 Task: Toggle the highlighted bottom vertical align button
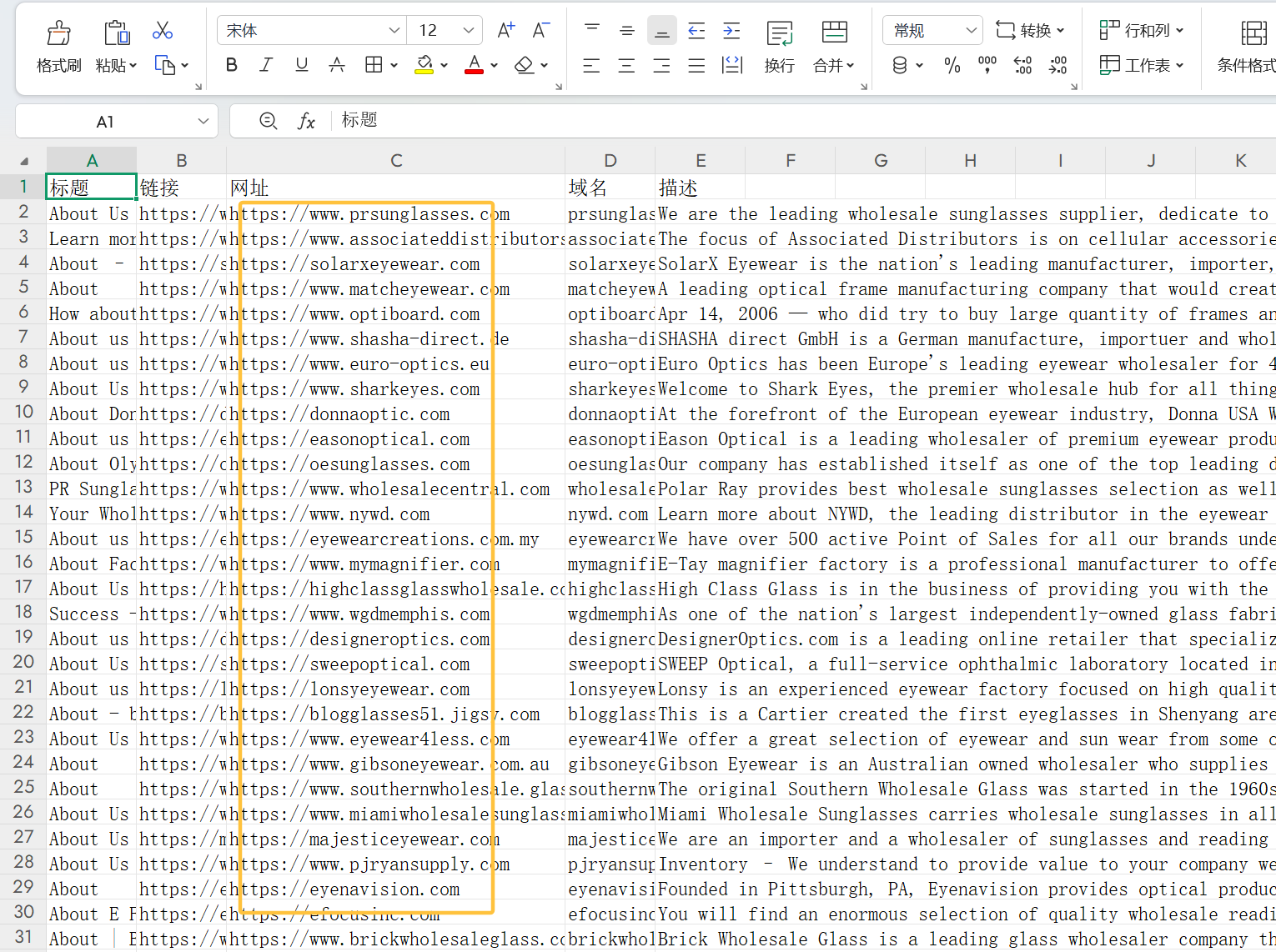coord(662,31)
